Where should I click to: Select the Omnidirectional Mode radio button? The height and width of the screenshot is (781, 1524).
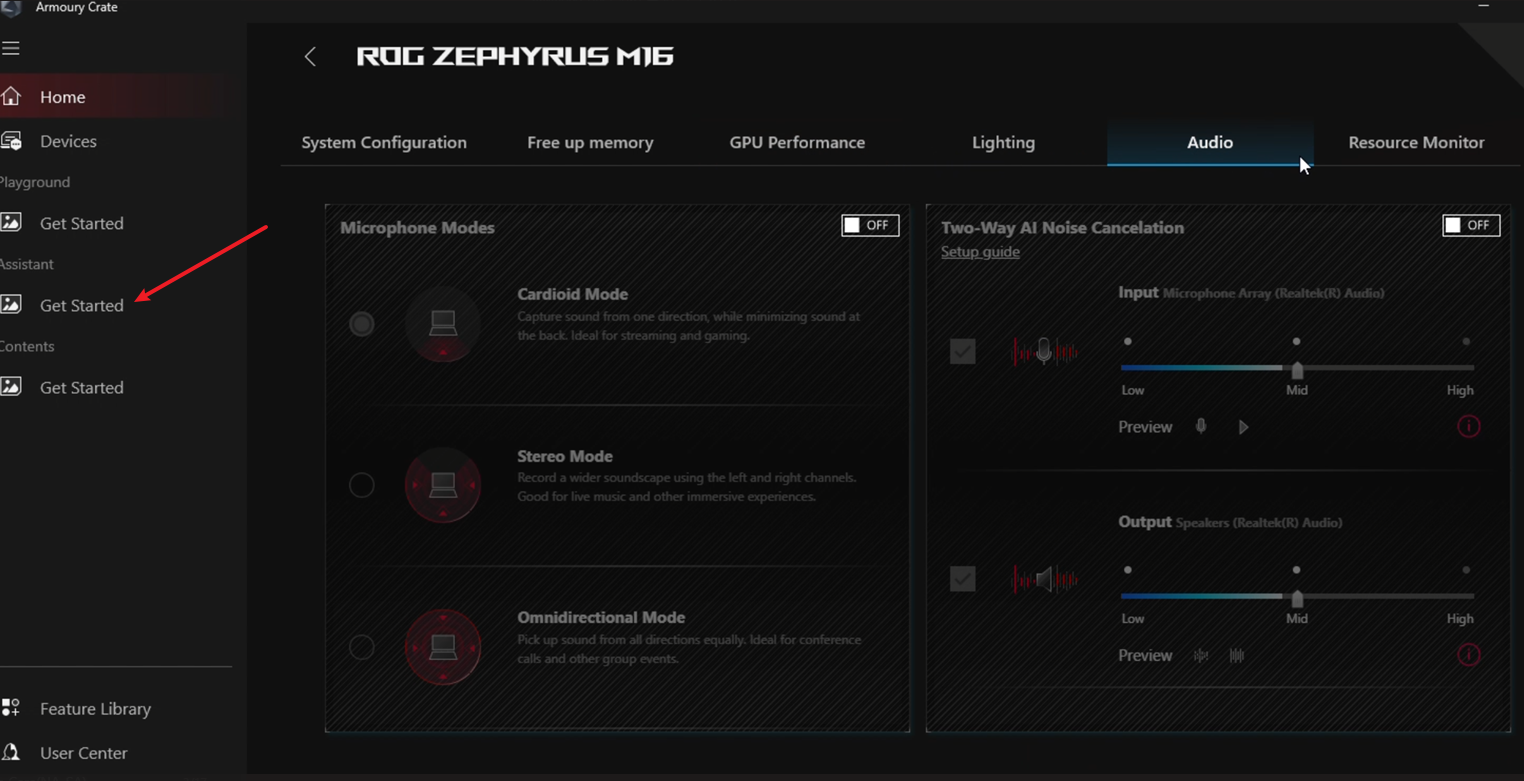[362, 647]
